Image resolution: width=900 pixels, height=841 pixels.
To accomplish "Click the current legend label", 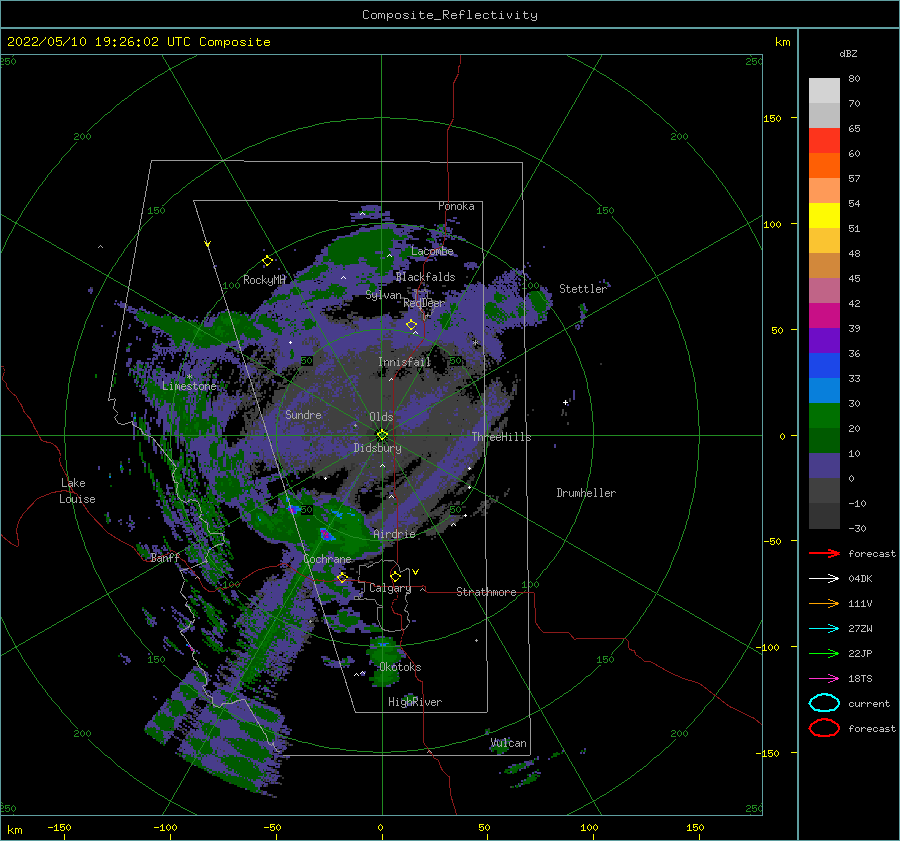I will click(x=869, y=704).
